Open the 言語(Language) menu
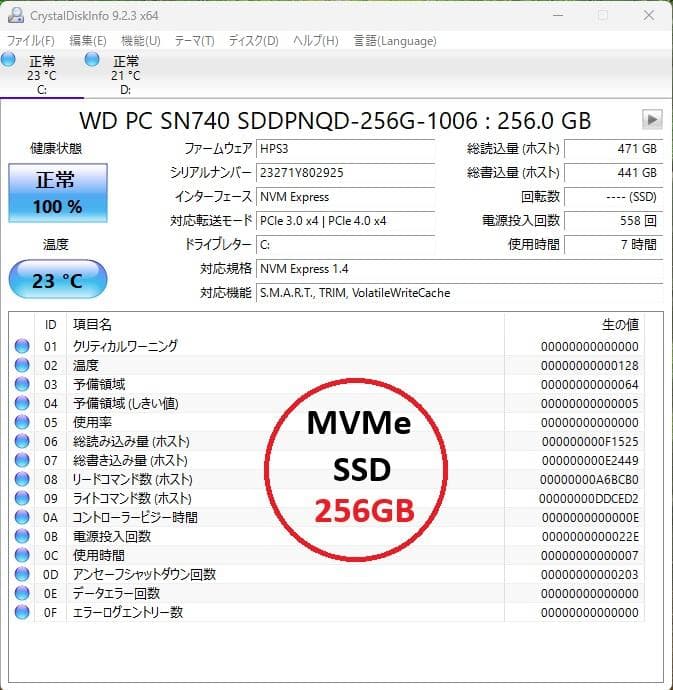The image size is (673, 690). click(395, 41)
